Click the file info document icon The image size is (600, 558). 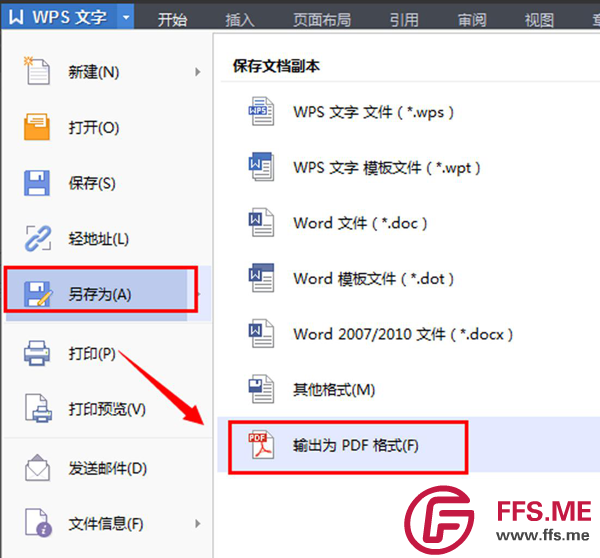(38, 522)
